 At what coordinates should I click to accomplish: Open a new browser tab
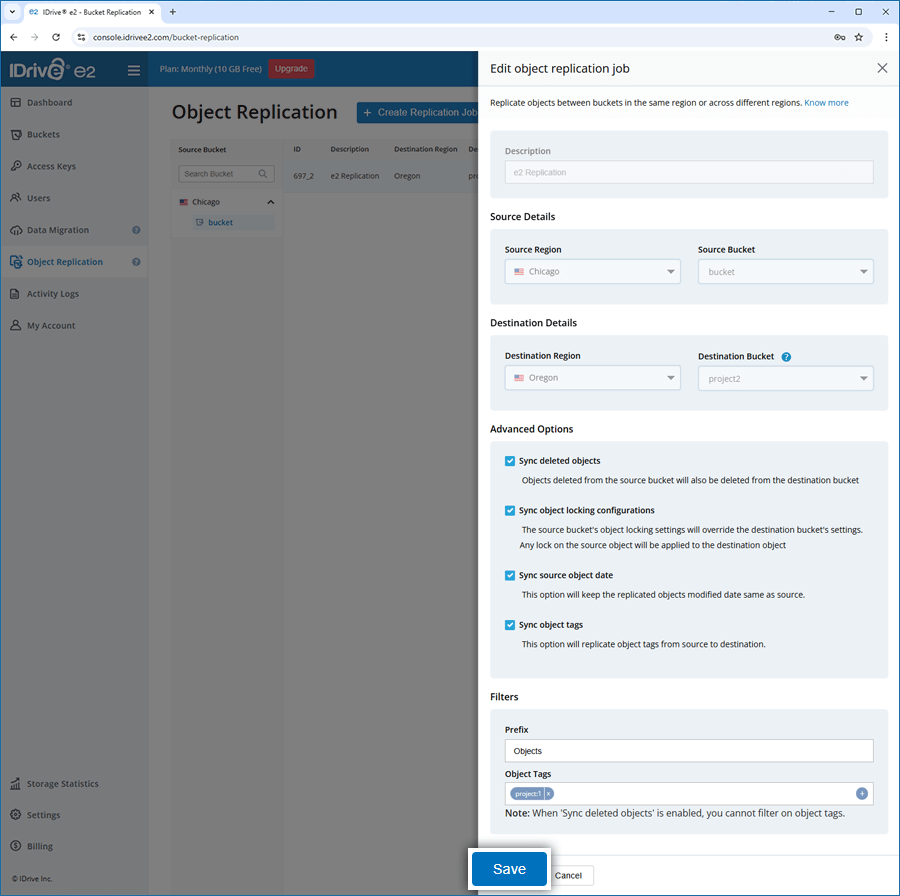pos(173,12)
